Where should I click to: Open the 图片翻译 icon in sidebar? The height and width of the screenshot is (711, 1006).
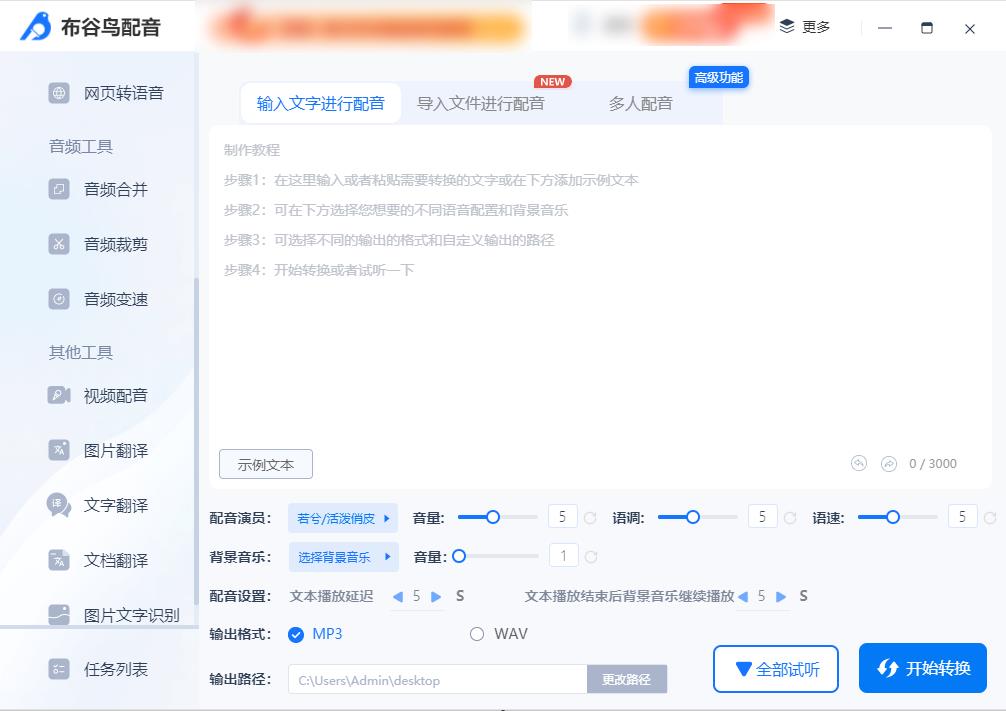tap(59, 450)
